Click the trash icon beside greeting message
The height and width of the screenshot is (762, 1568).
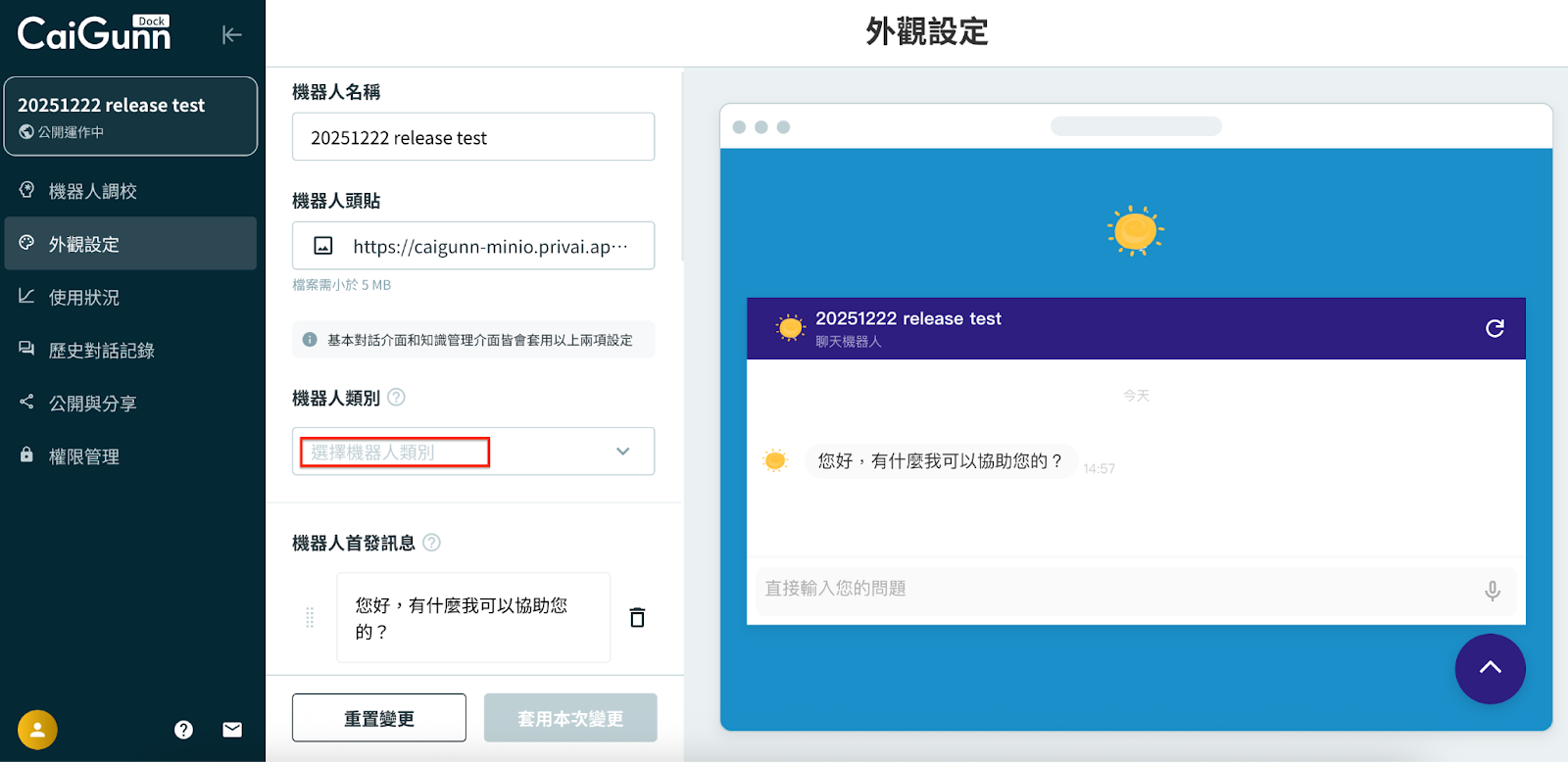click(637, 617)
